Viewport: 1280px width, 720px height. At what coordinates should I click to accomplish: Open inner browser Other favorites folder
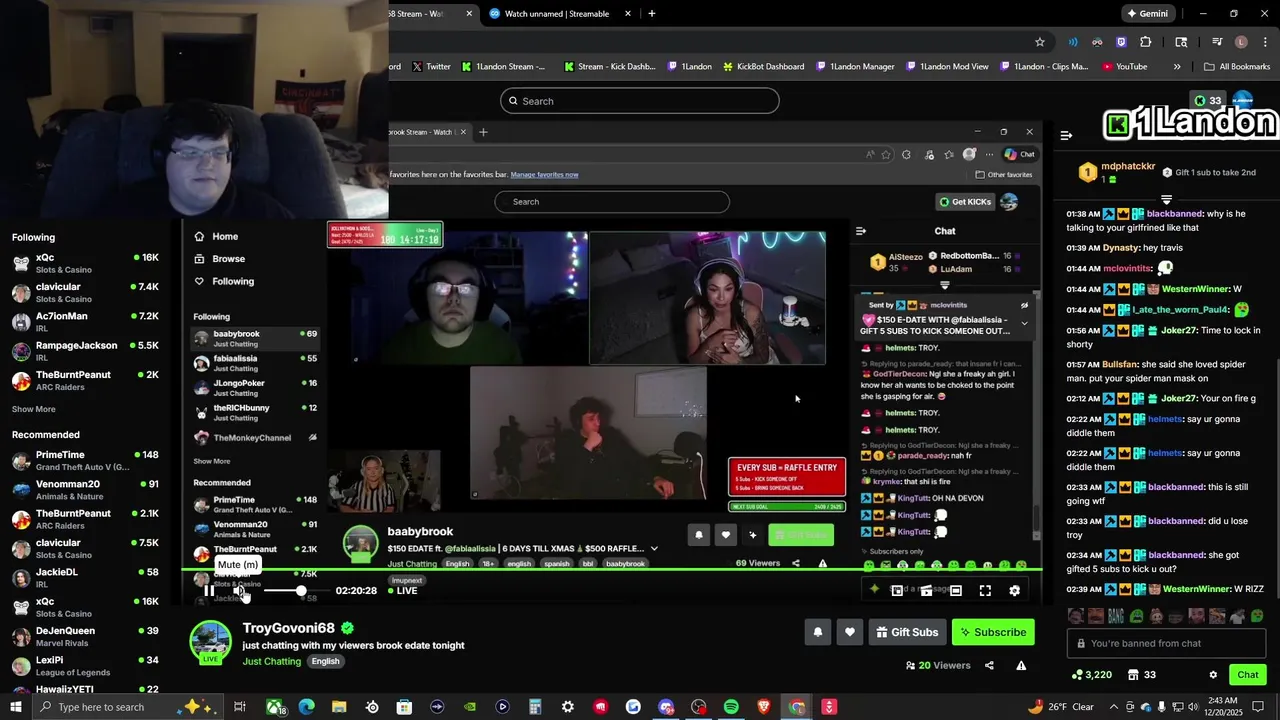click(x=1004, y=174)
